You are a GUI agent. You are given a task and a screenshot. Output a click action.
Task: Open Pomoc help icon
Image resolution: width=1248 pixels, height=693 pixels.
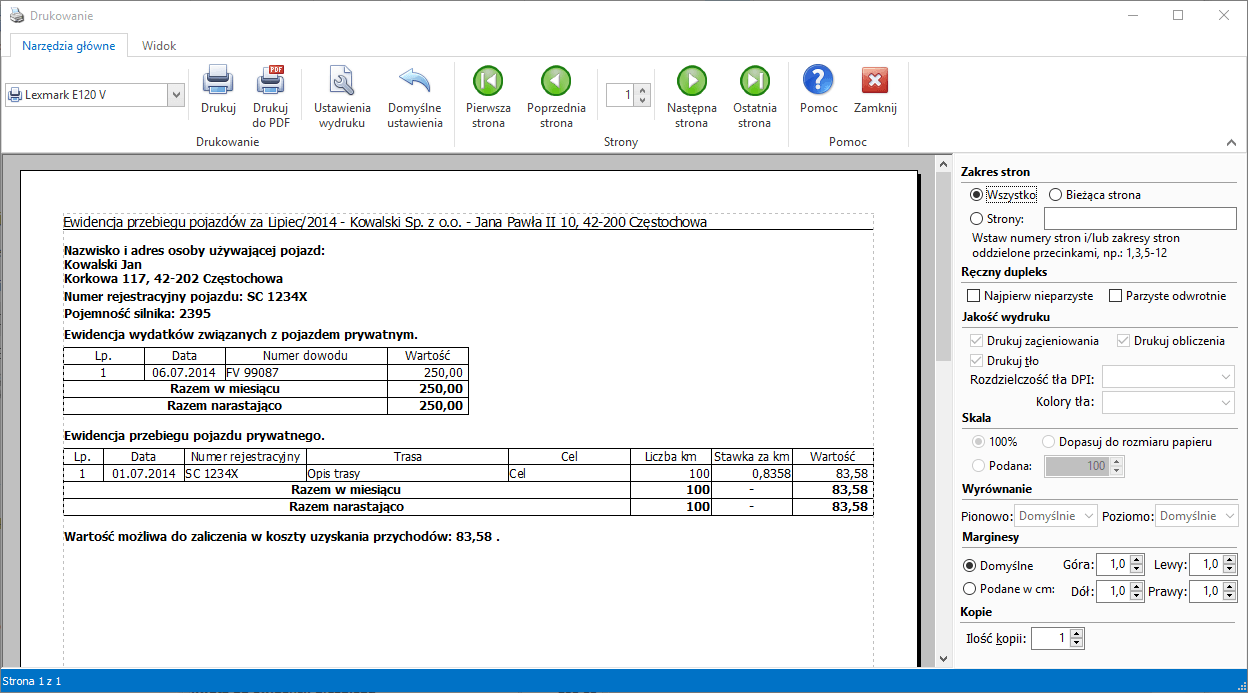[x=818, y=82]
